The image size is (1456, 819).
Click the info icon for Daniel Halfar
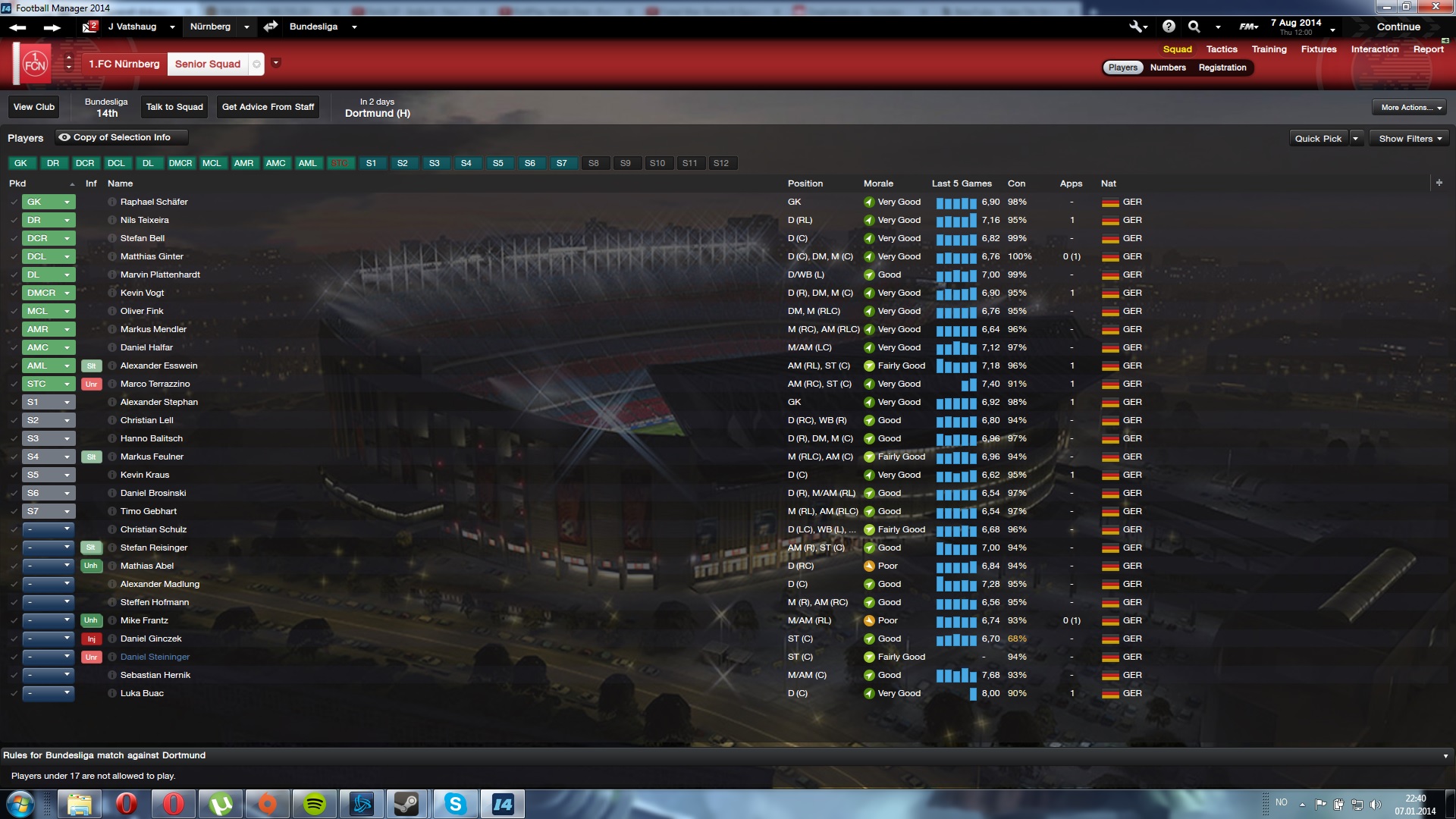(x=112, y=347)
